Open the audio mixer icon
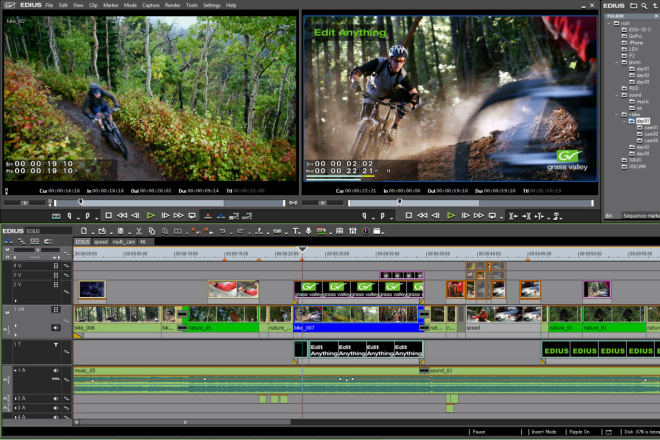 coord(353,231)
